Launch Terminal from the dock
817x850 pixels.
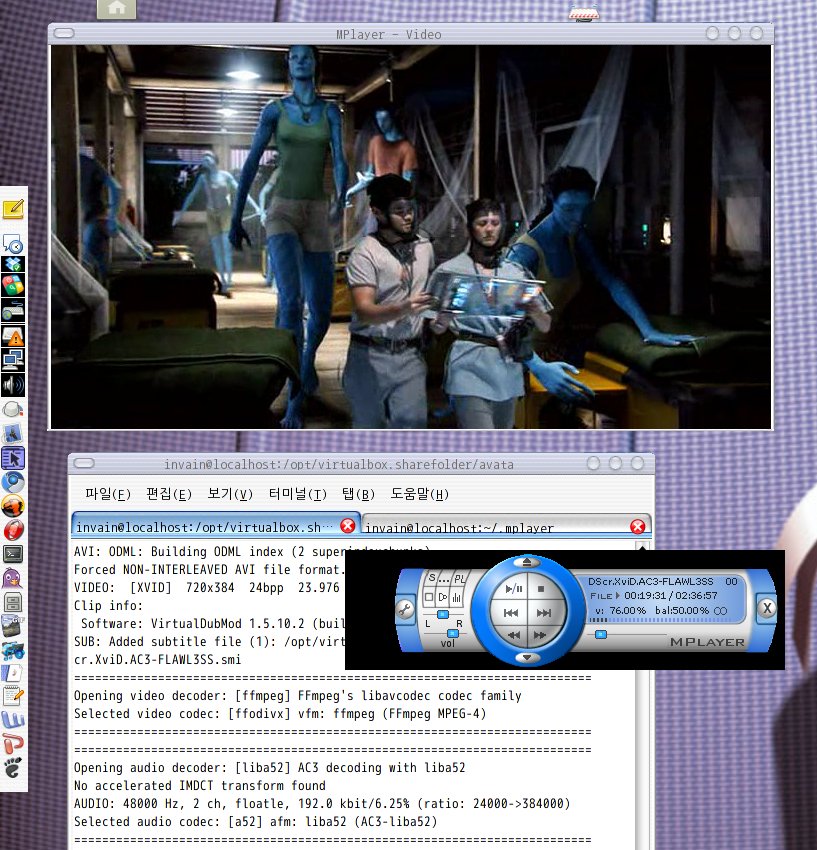click(x=13, y=553)
